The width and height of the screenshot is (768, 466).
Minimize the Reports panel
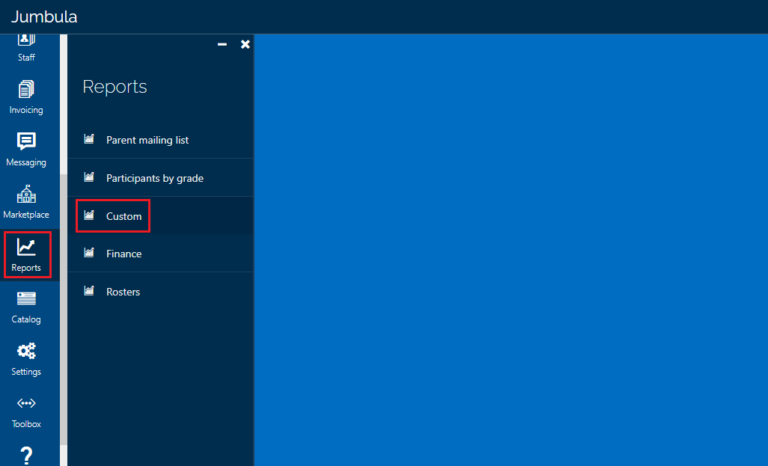pos(222,45)
